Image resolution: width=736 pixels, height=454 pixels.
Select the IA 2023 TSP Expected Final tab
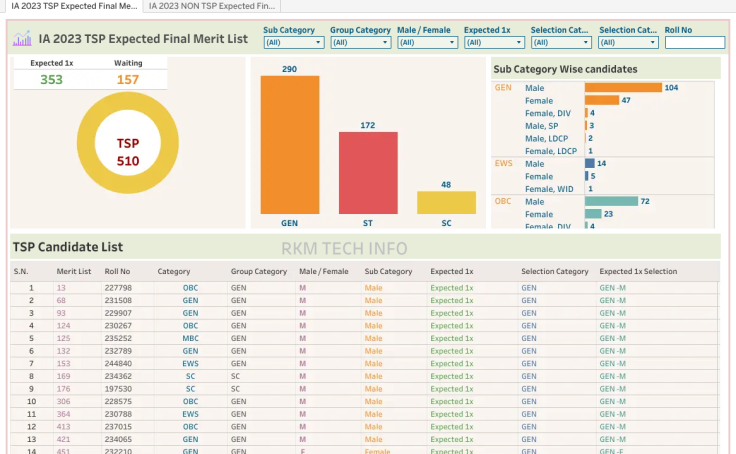[74, 6]
